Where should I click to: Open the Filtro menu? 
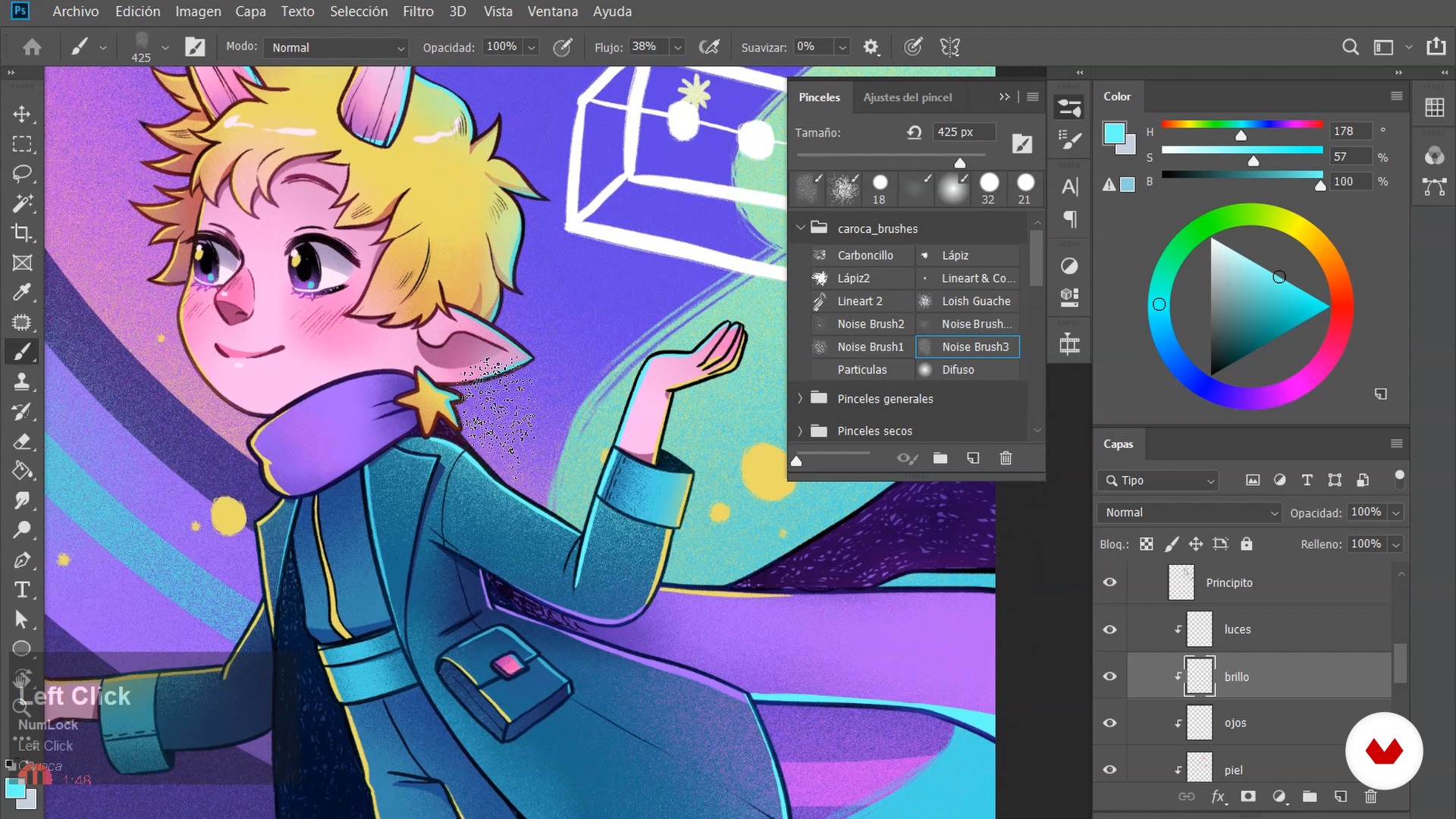tap(418, 11)
